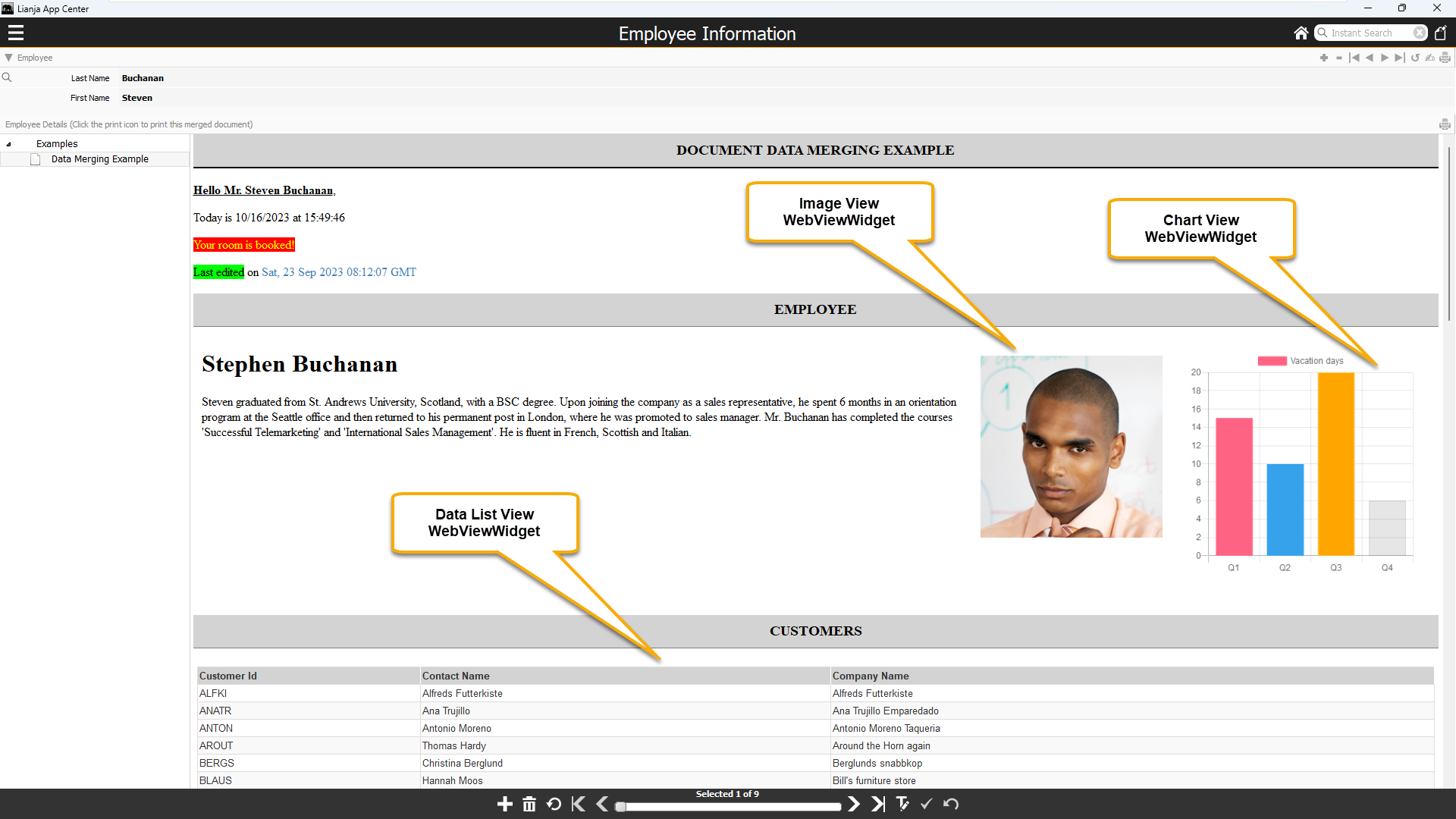
Task: Collapse the Employee section
Action: coord(8,58)
